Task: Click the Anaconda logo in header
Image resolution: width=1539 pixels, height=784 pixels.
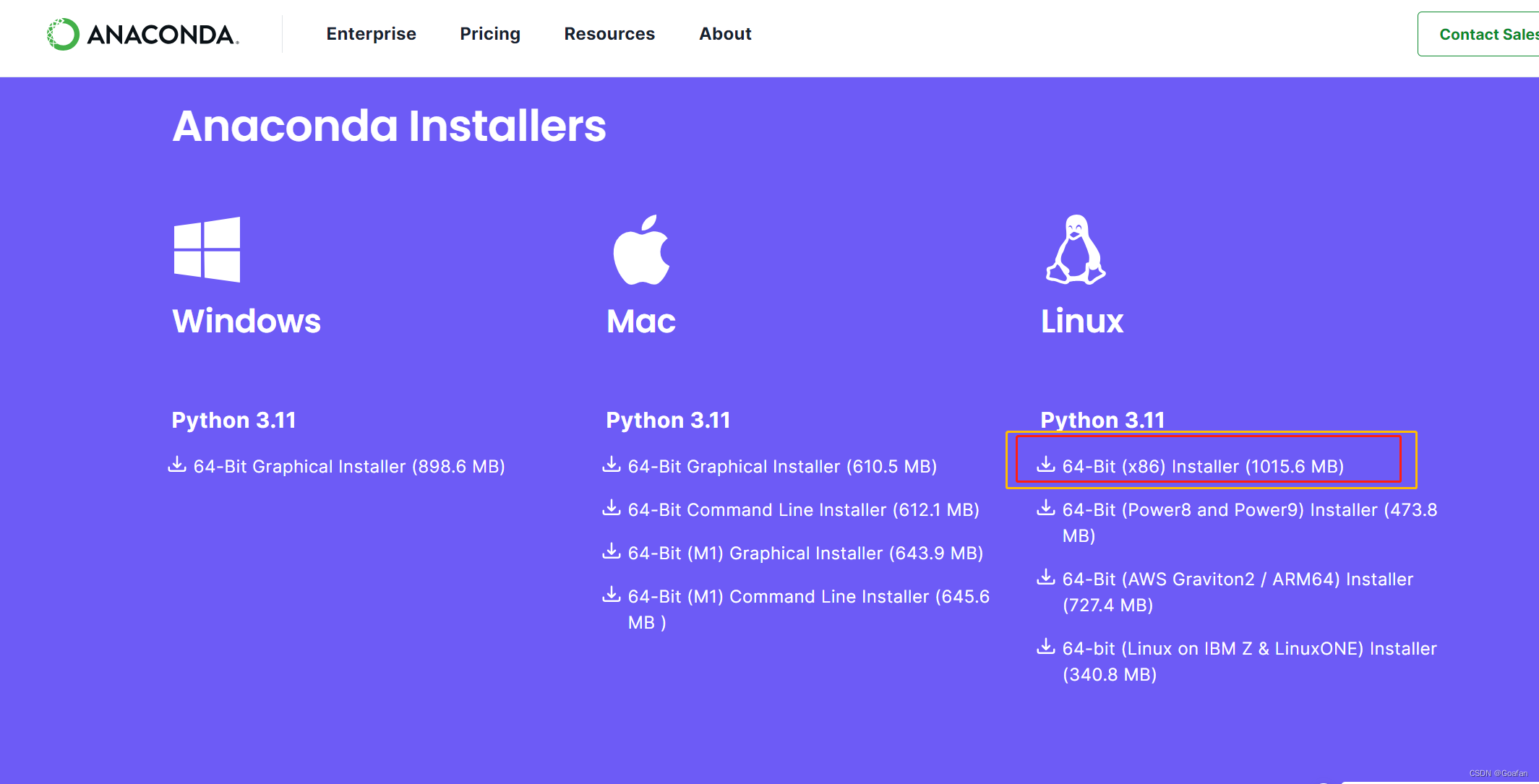Action: click(143, 34)
